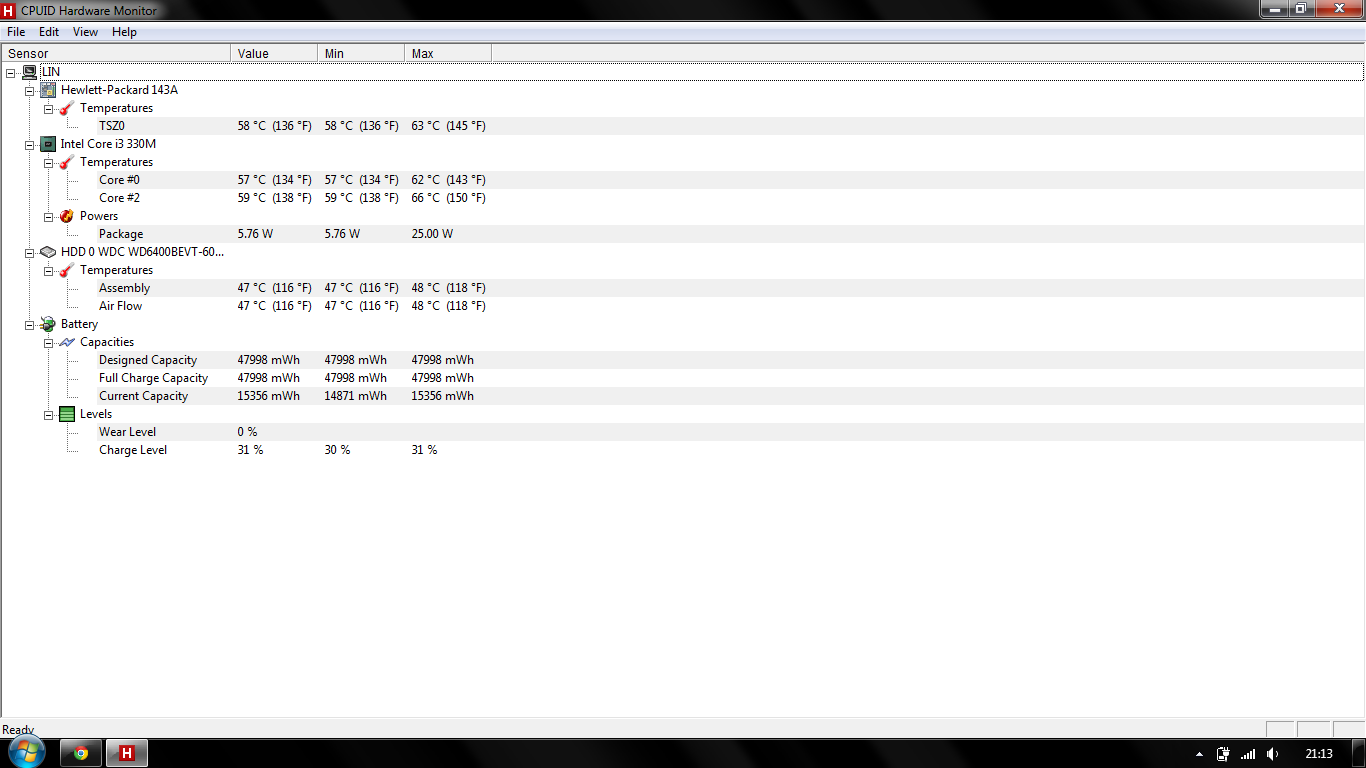This screenshot has width=1366, height=768.
Task: Collapse Temperatures under Intel Core i3 330M
Action: [x=49, y=162]
